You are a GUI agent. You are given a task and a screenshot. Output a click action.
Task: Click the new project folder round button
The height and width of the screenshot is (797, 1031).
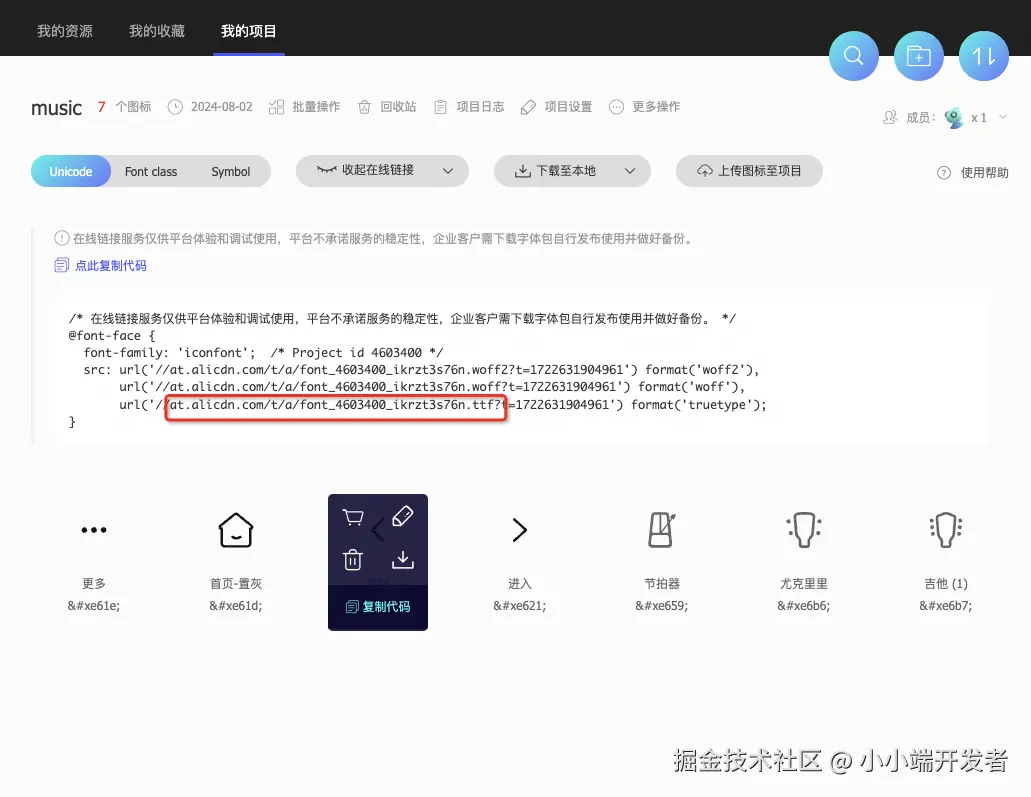[919, 56]
